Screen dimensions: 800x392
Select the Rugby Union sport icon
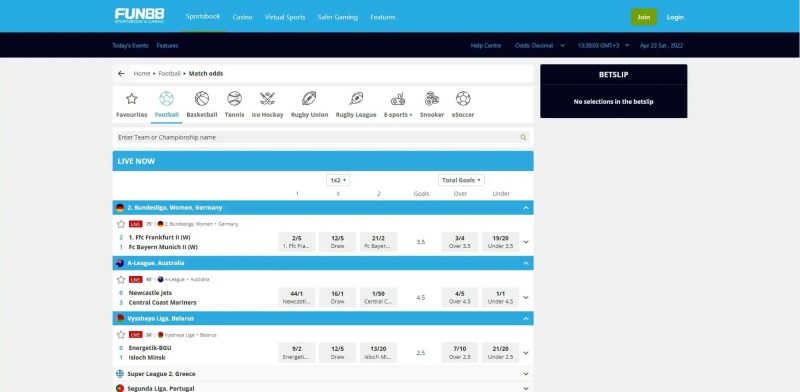click(309, 99)
